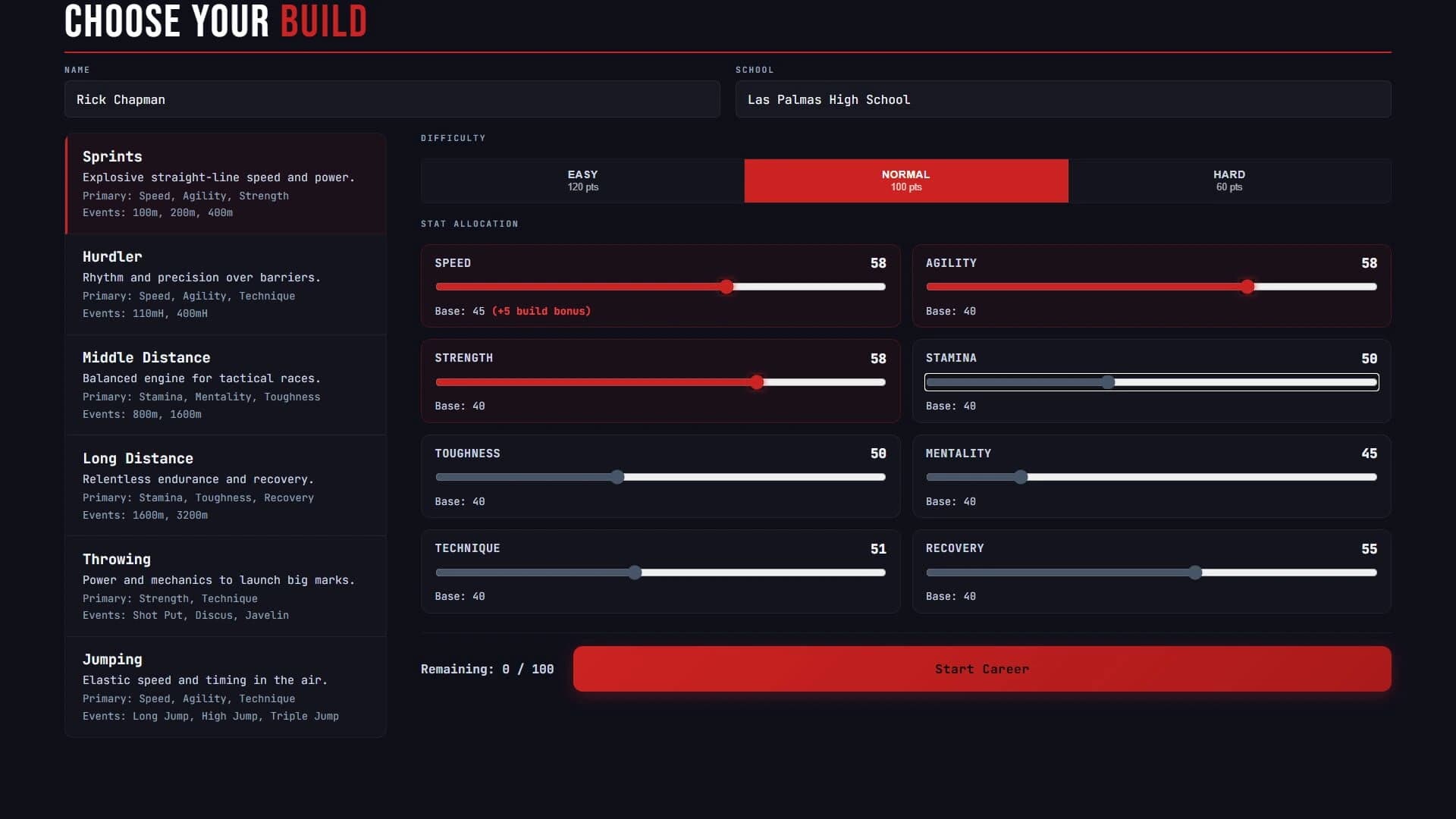Click the Strength slider handle
This screenshot has width=1456, height=819.
758,382
